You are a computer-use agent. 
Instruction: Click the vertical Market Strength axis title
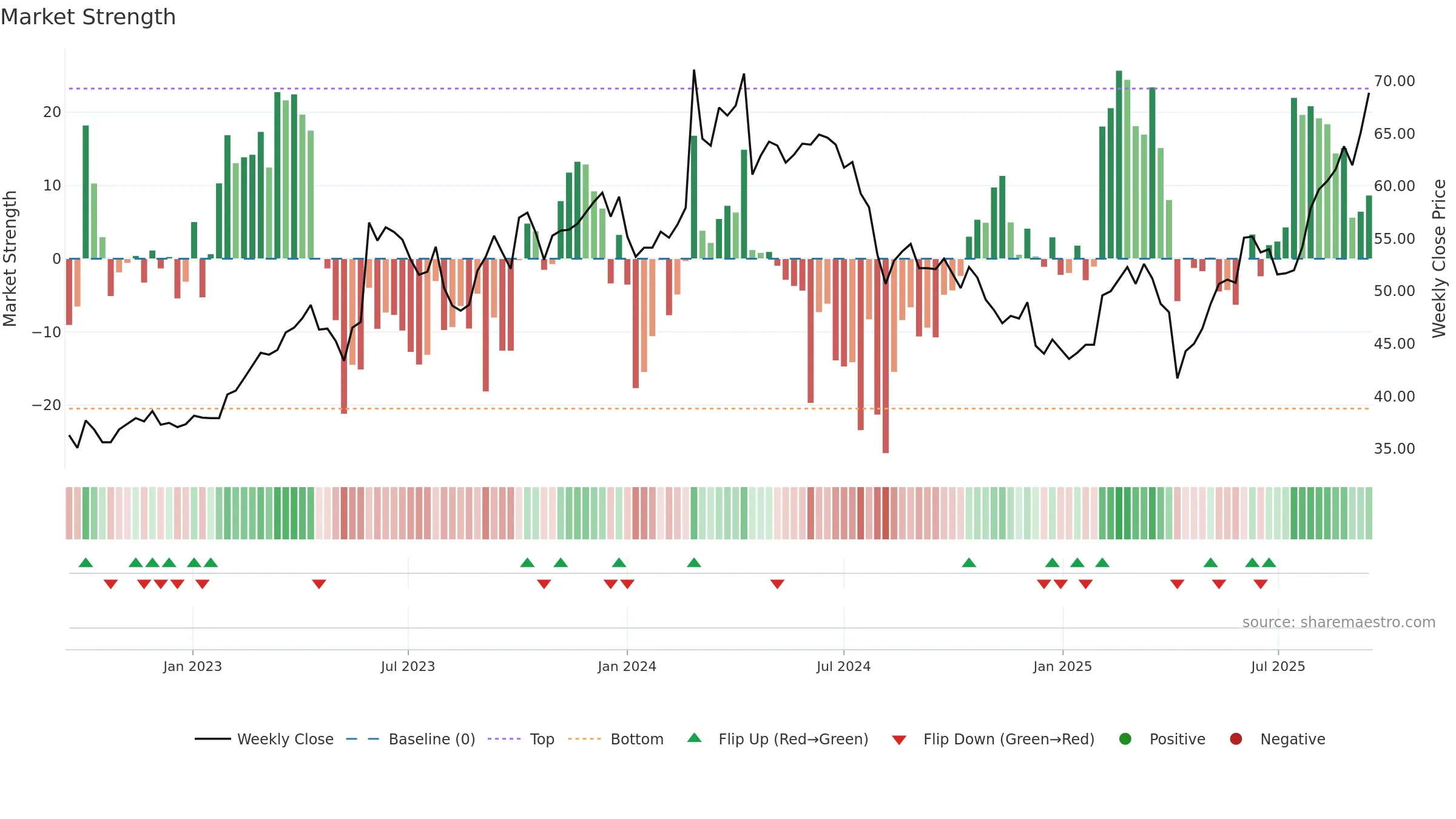point(10,258)
